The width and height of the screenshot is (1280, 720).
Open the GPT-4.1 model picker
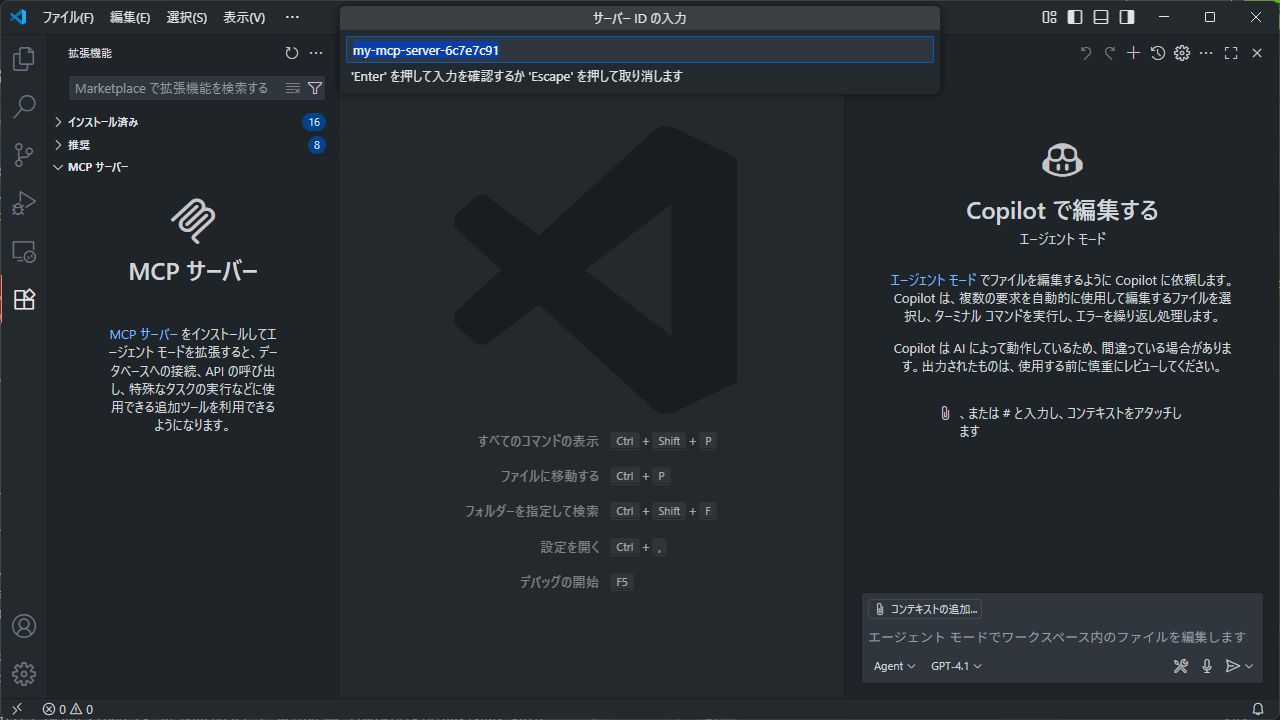tap(956, 666)
